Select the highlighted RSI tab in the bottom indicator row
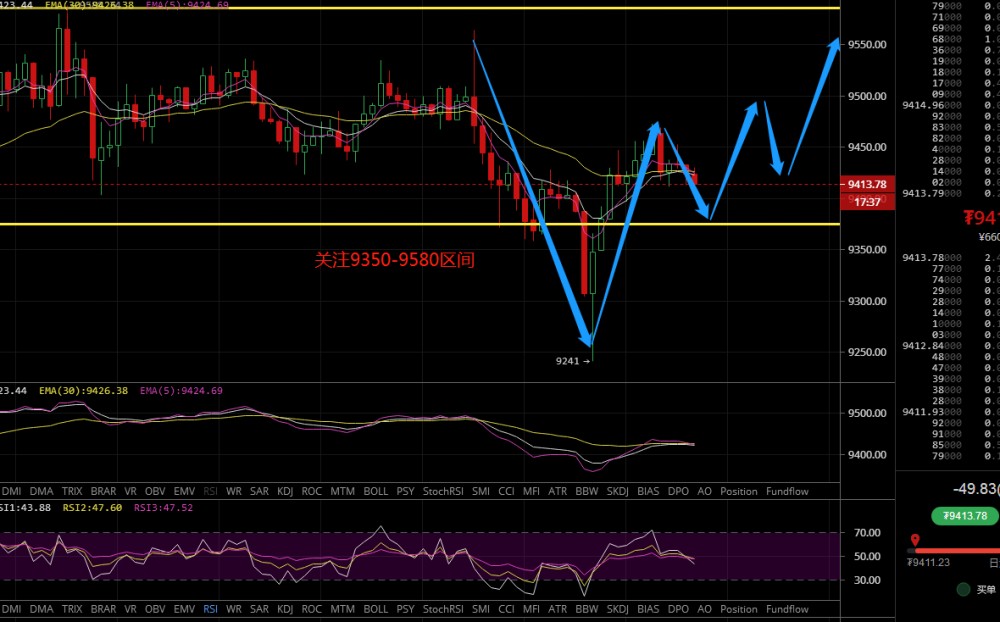The image size is (1000, 622). [x=210, y=609]
